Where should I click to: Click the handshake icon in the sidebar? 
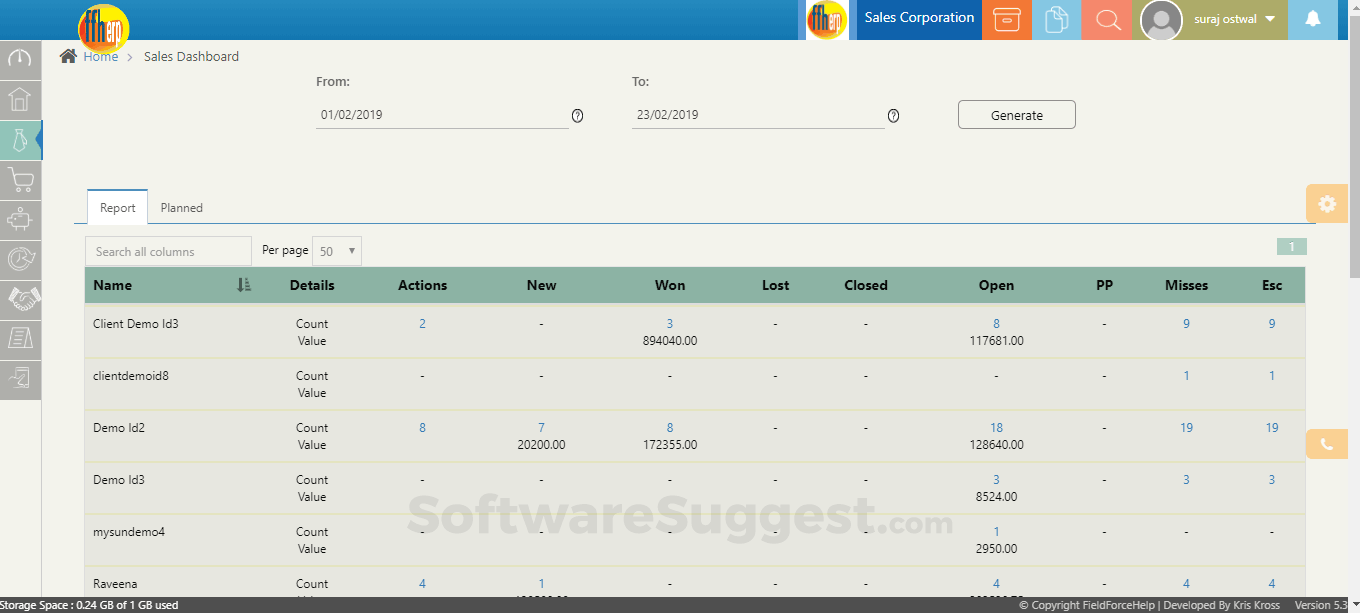(x=20, y=299)
